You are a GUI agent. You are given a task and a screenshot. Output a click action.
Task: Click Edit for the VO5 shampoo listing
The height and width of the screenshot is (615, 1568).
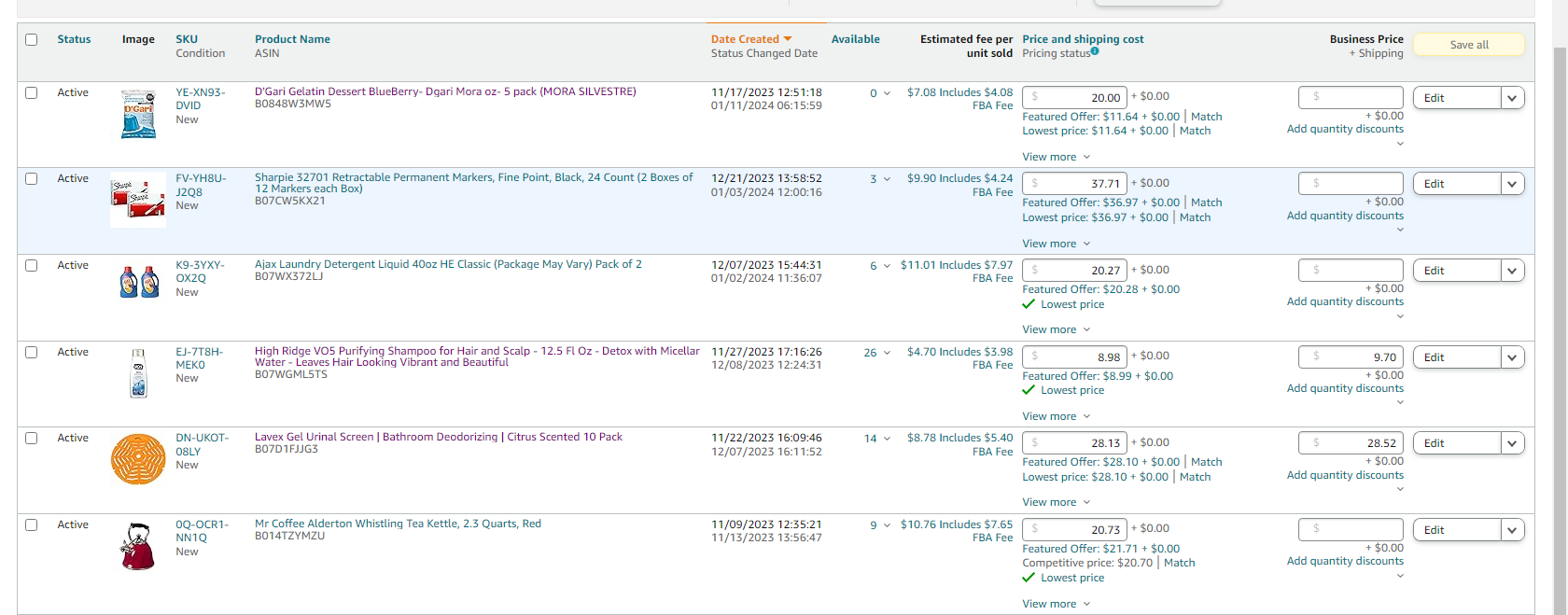pyautogui.click(x=1457, y=357)
